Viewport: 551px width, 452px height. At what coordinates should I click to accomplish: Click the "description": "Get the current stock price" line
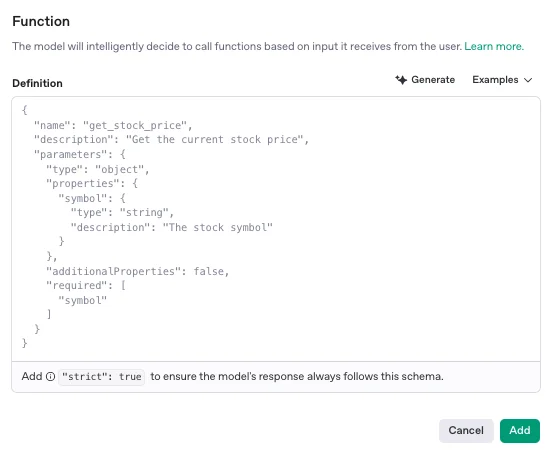coord(171,140)
